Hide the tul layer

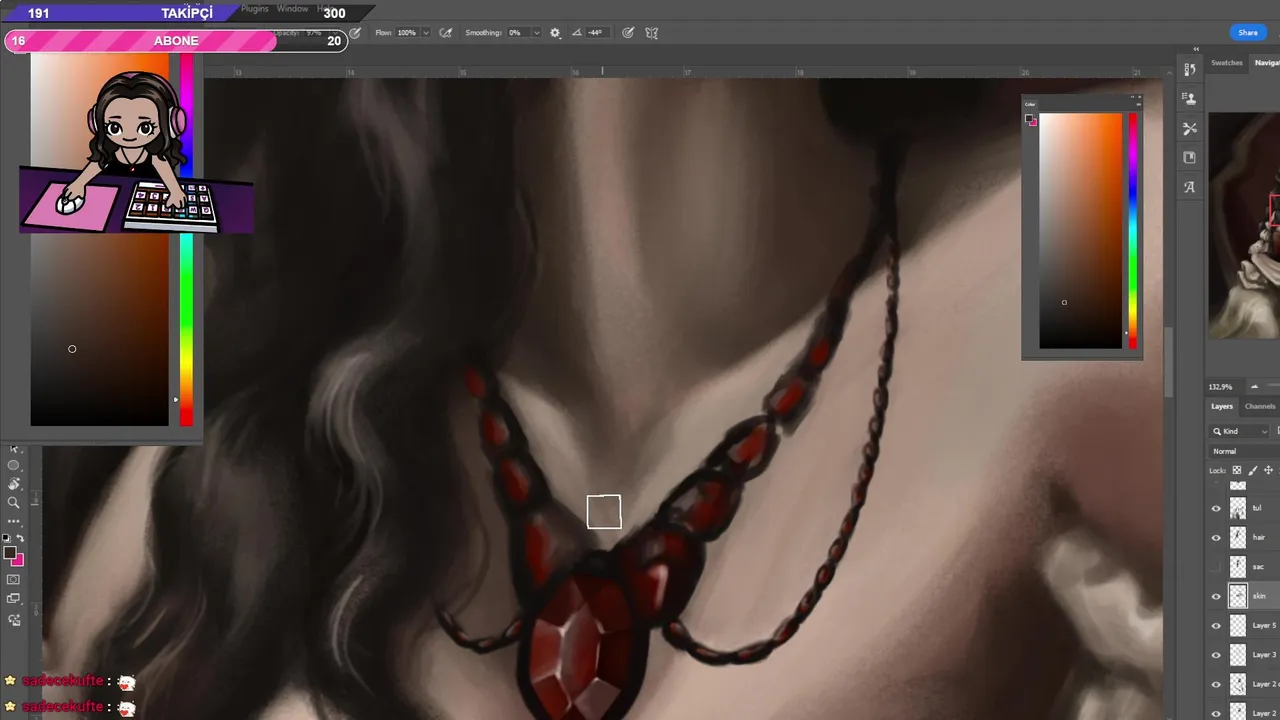[1216, 508]
